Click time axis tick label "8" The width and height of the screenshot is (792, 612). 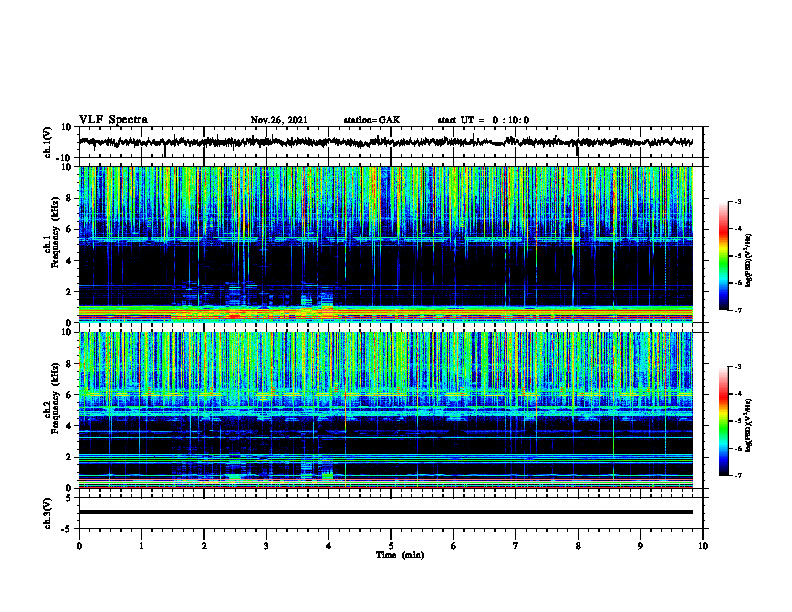[x=578, y=546]
